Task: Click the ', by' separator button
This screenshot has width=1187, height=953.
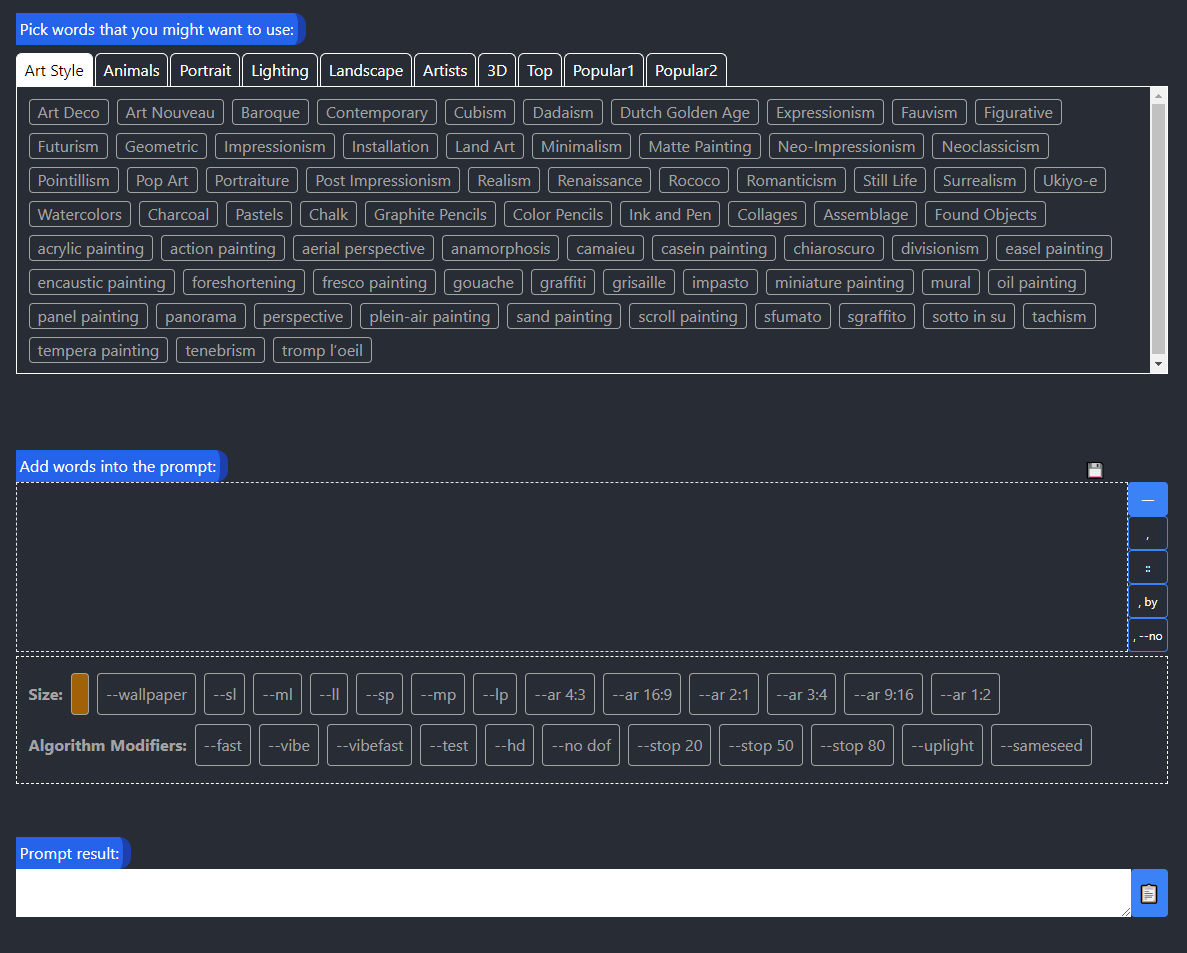Action: 1148,602
